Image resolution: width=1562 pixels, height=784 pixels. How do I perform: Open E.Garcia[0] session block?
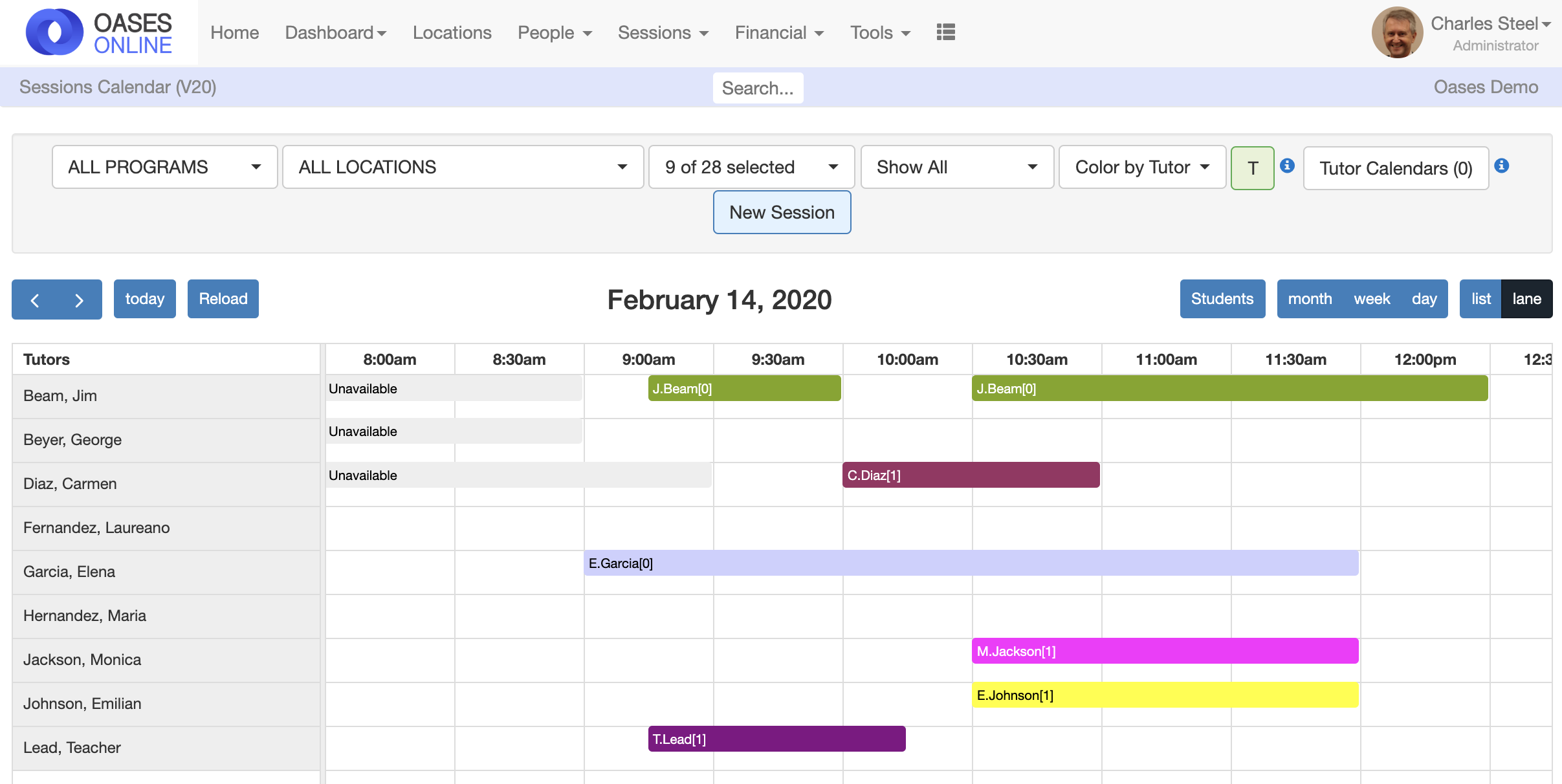pyautogui.click(x=971, y=563)
